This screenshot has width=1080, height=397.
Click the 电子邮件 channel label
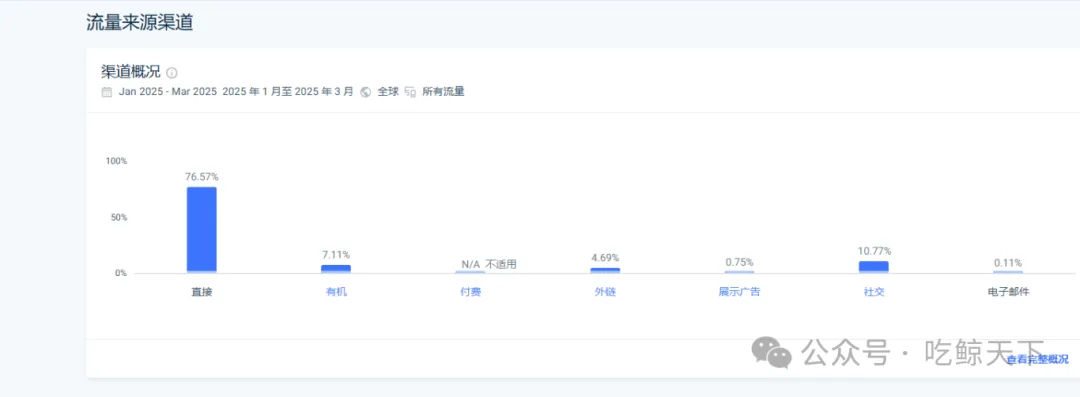[1008, 292]
